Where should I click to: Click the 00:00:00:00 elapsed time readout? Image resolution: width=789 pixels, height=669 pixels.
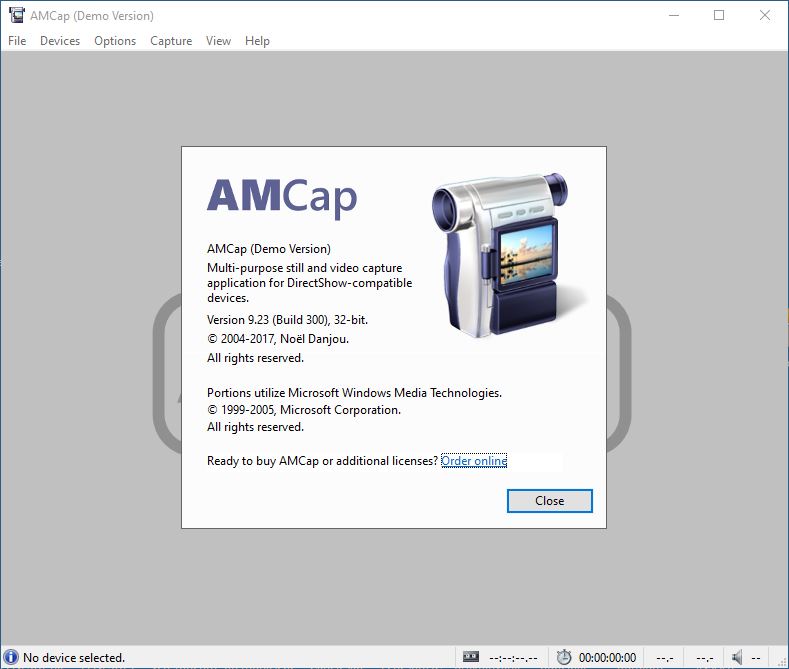pyautogui.click(x=607, y=657)
